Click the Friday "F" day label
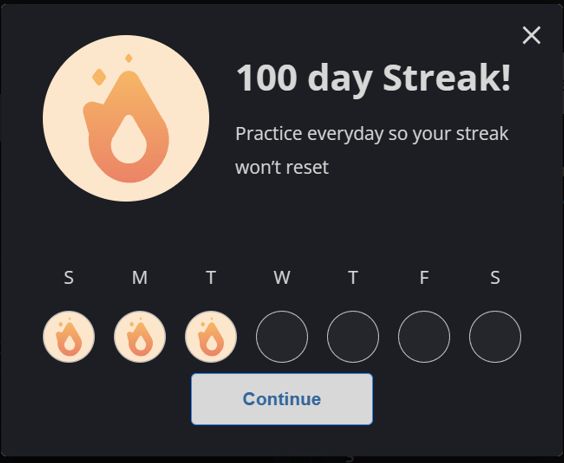 424,277
